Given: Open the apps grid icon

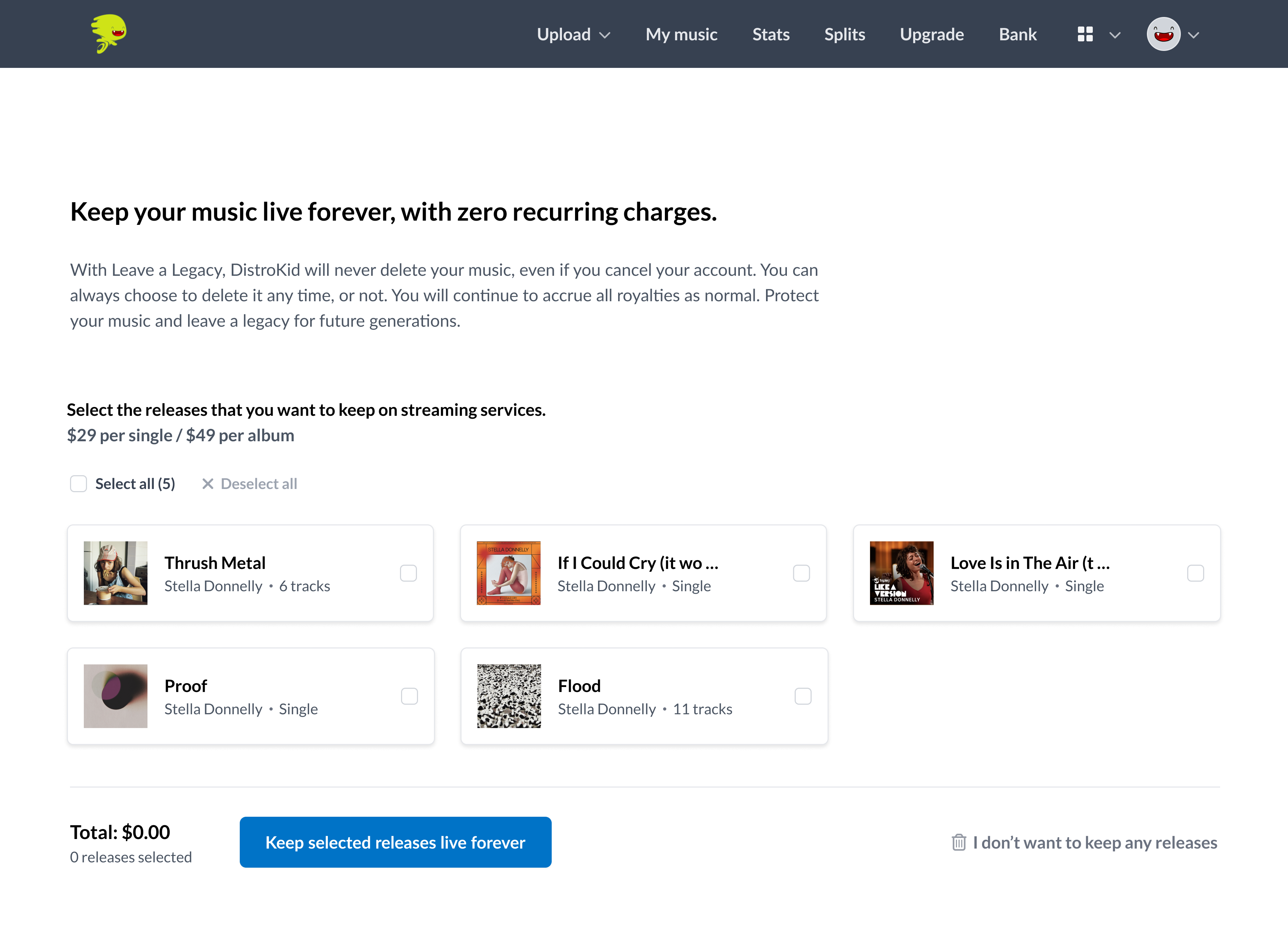Looking at the screenshot, I should [x=1085, y=35].
